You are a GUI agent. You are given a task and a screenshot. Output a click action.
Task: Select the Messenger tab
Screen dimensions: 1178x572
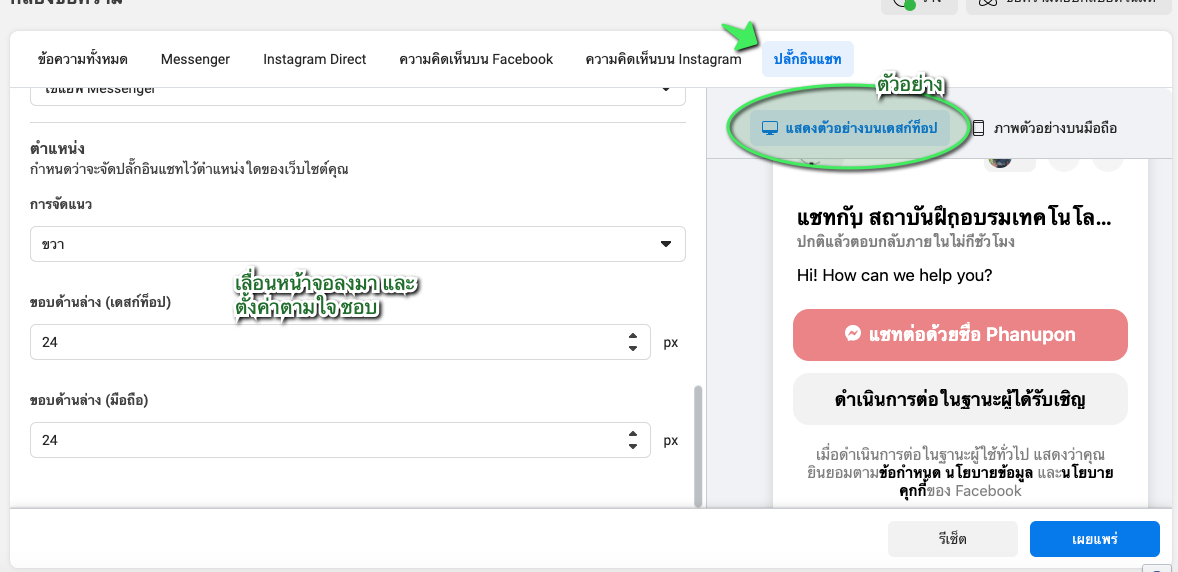[x=195, y=59]
